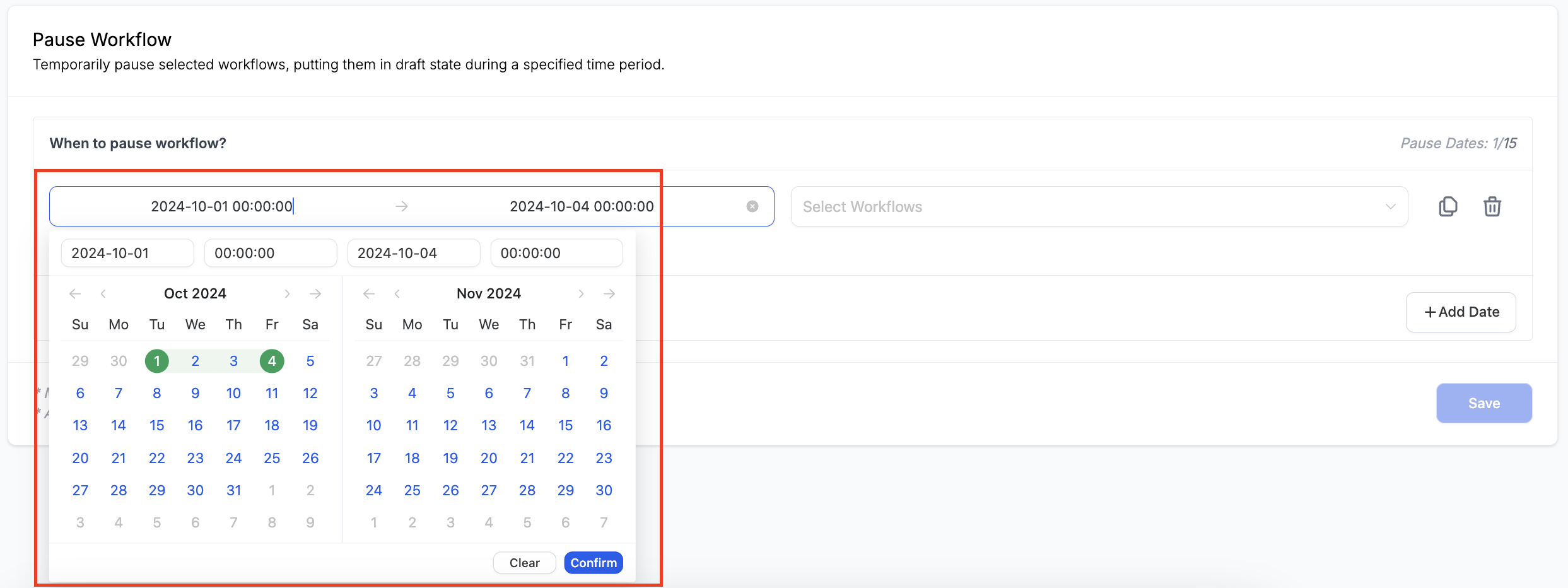Select November 22 in the calendar
This screenshot has width=1568, height=588.
click(566, 458)
